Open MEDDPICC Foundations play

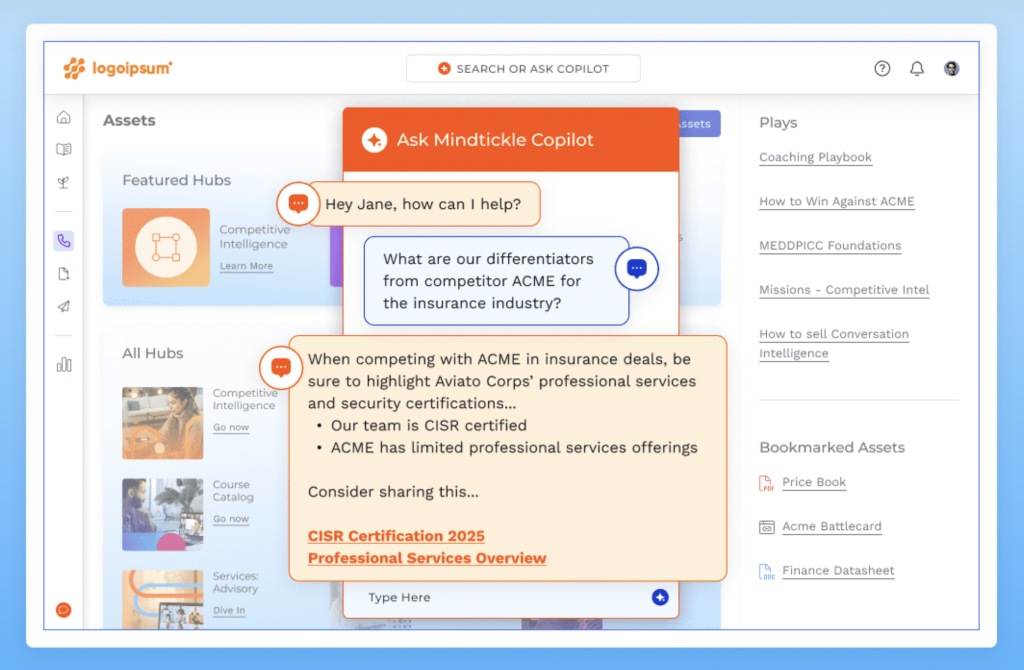[x=830, y=246]
